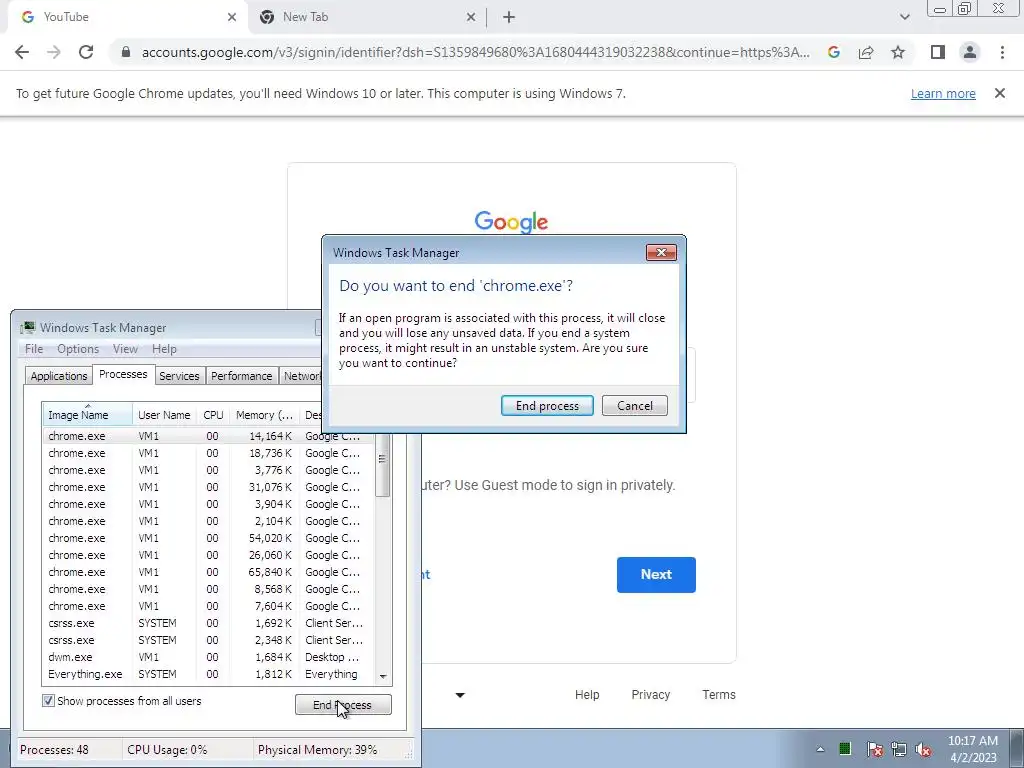Click the Chrome address bar URL
Image resolution: width=1024 pixels, height=768 pixels.
pos(475,52)
